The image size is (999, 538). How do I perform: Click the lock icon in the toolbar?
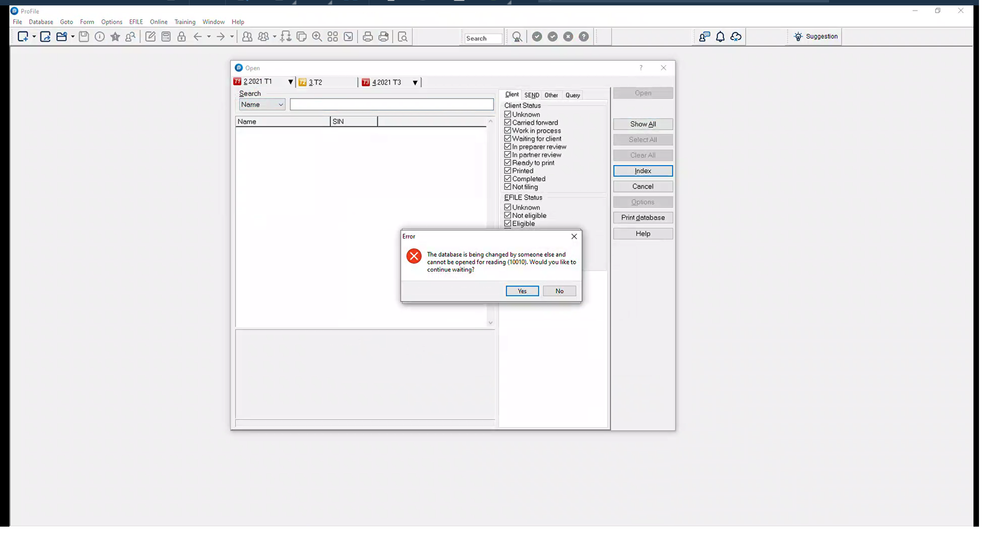[x=182, y=37]
